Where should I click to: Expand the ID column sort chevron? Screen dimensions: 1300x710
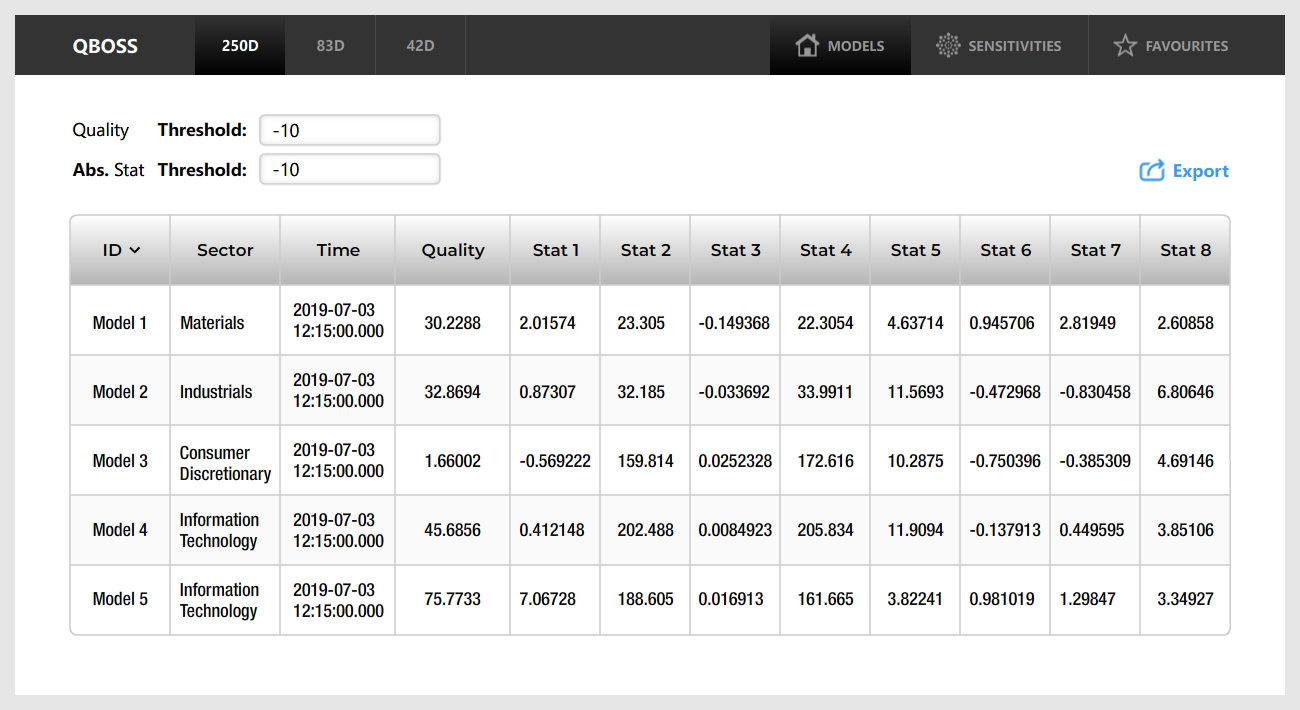135,250
